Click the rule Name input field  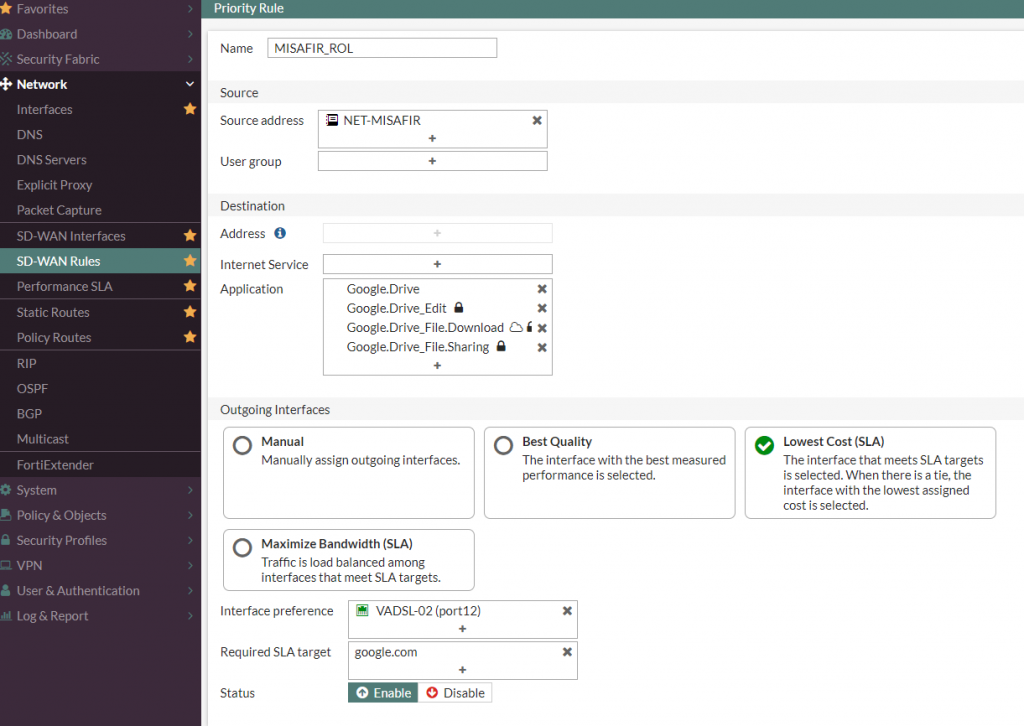(x=382, y=48)
